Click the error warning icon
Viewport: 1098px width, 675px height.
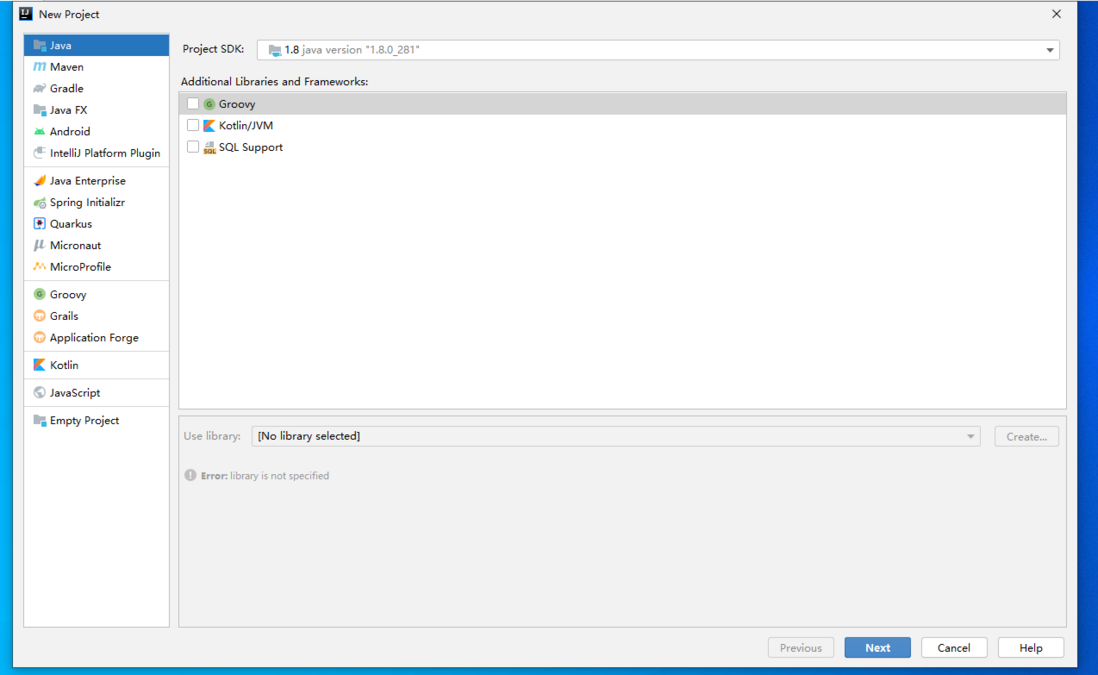(x=190, y=475)
